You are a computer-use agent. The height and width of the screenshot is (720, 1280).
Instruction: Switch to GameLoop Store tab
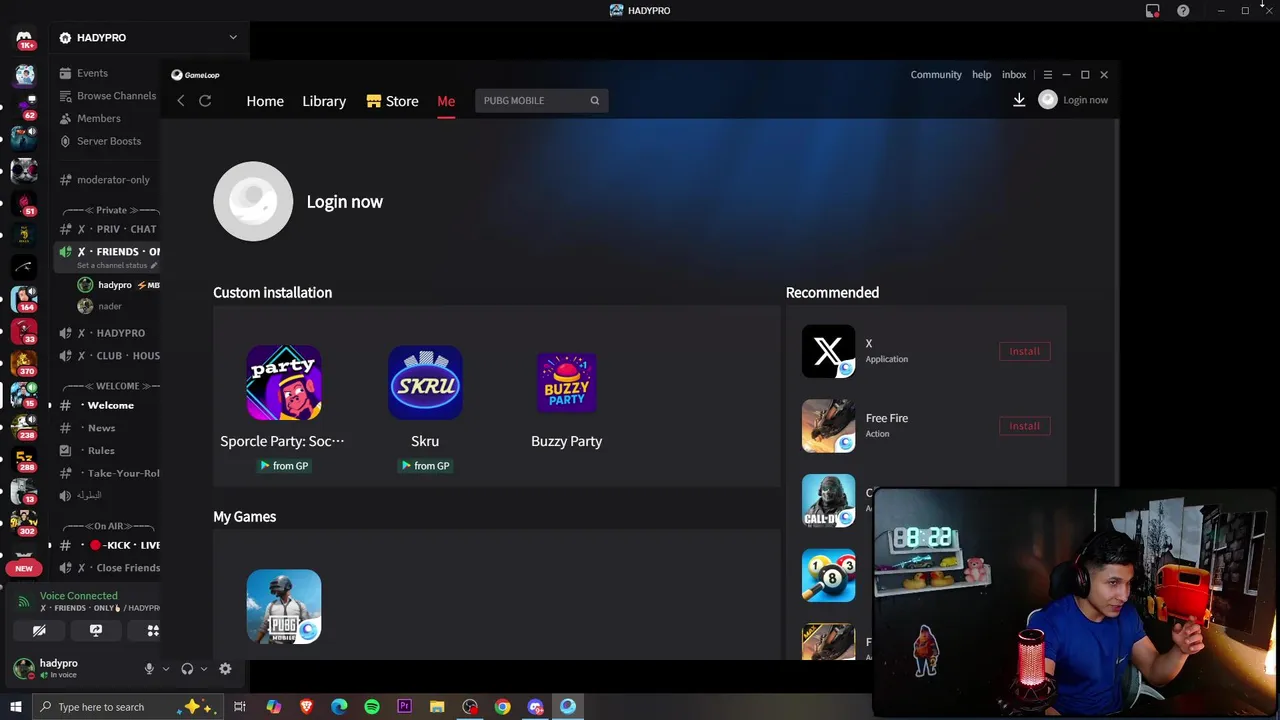(x=393, y=101)
